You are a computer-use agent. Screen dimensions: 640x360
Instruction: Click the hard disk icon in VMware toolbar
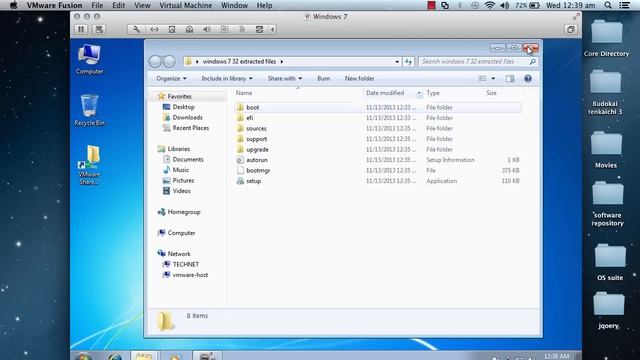click(x=172, y=29)
